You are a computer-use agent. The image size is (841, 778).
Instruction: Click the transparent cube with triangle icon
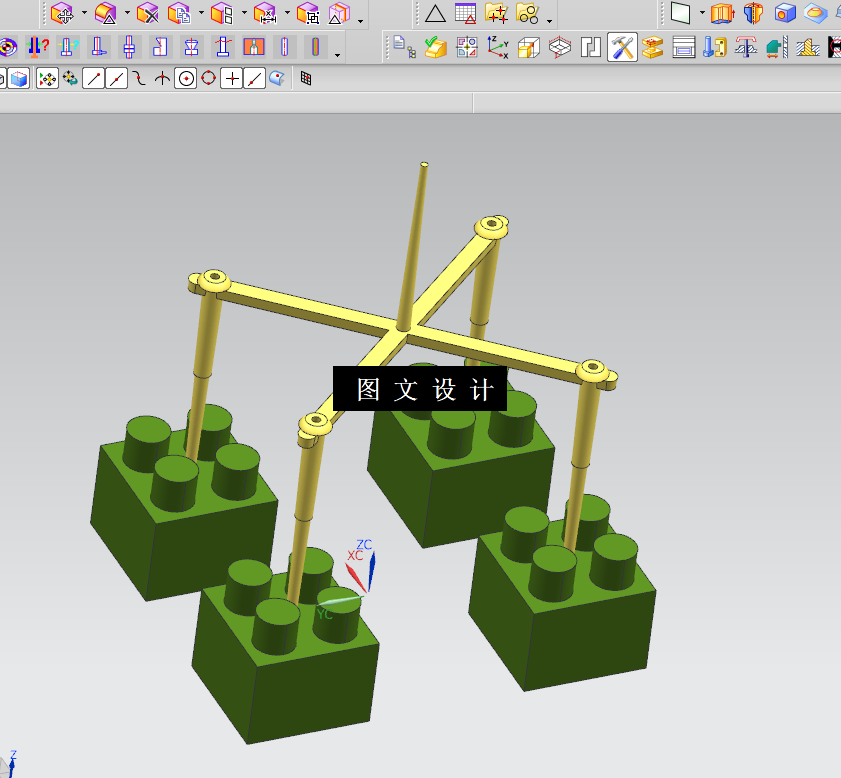pos(338,13)
